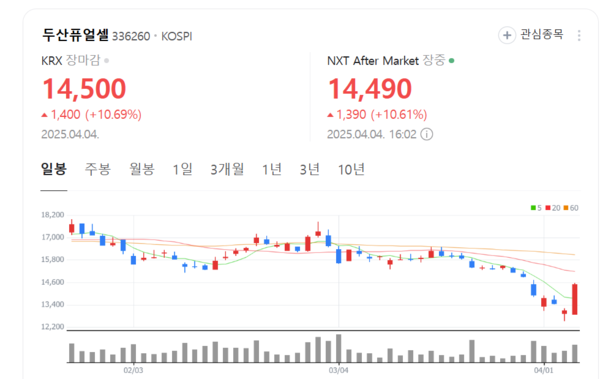Select the 1년 chart tab

pos(272,169)
